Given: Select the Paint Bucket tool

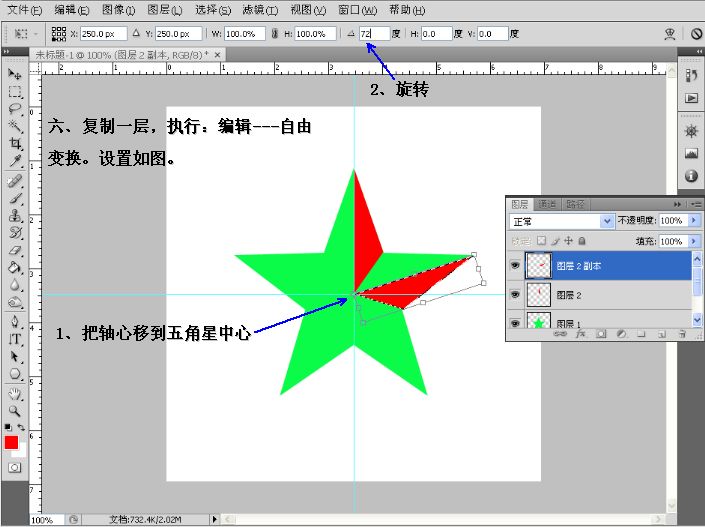Looking at the screenshot, I should 15,268.
